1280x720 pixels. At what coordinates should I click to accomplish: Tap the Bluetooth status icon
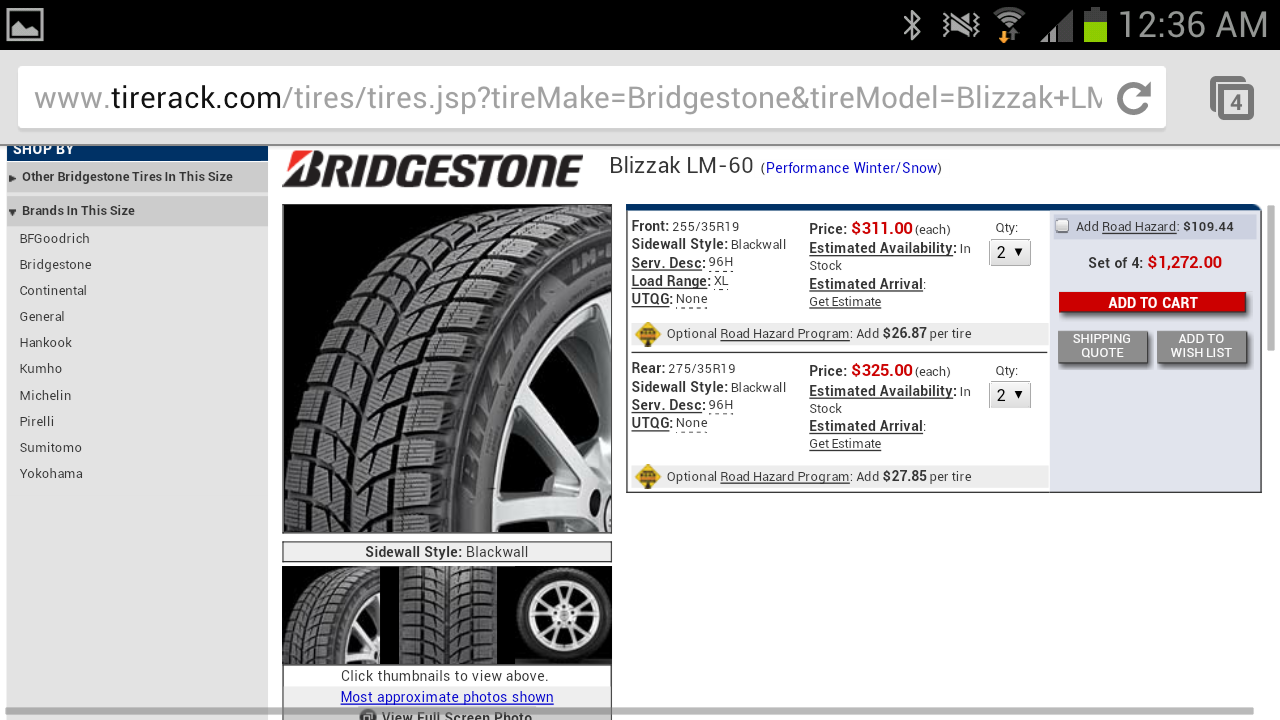click(911, 24)
